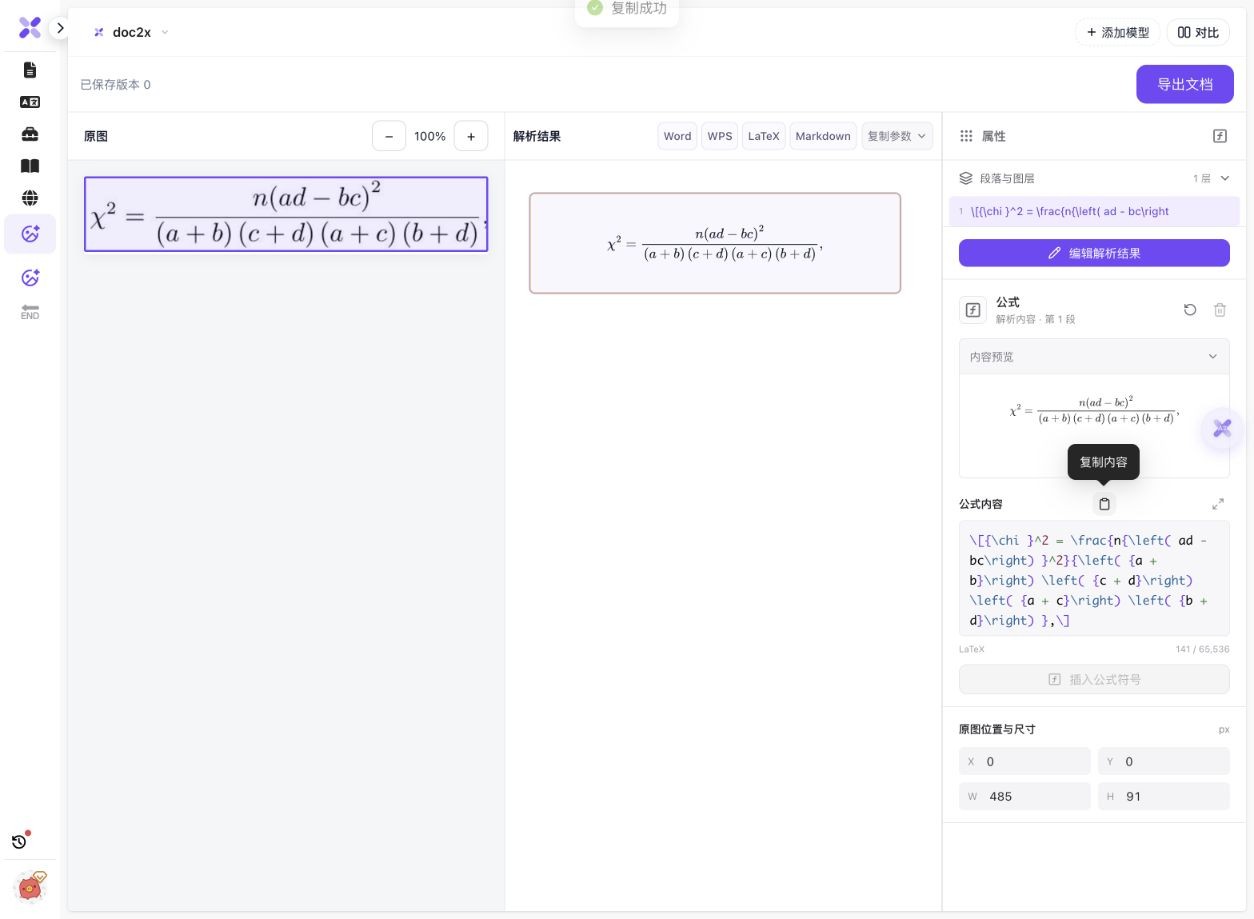Screen dimensions: 1254x919
Task: Select the WPS copy format
Action: pos(720,136)
